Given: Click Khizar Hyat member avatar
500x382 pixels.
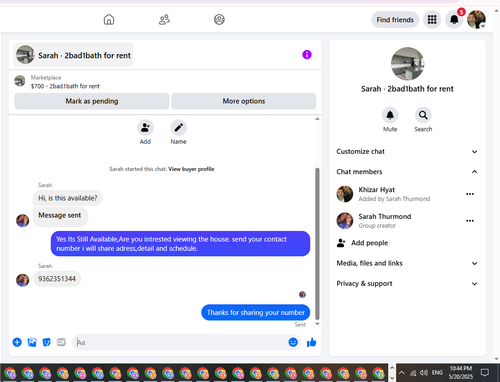Looking at the screenshot, I should click(x=345, y=194).
